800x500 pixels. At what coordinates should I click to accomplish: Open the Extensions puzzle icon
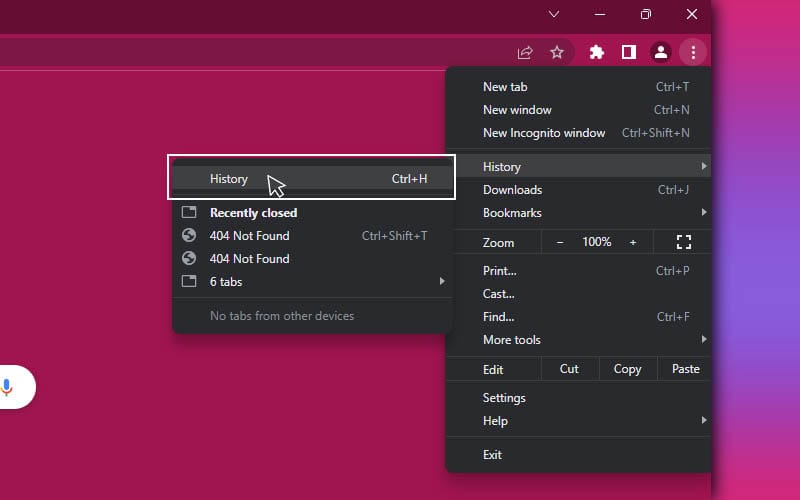coord(597,52)
